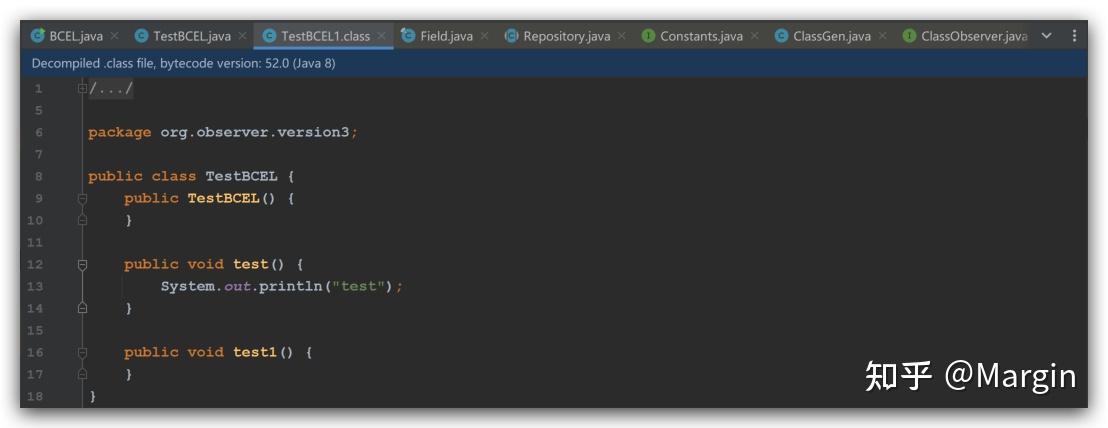Click the ClassObserver.java interface icon
Screen dimensions: 1108x428
(909, 36)
